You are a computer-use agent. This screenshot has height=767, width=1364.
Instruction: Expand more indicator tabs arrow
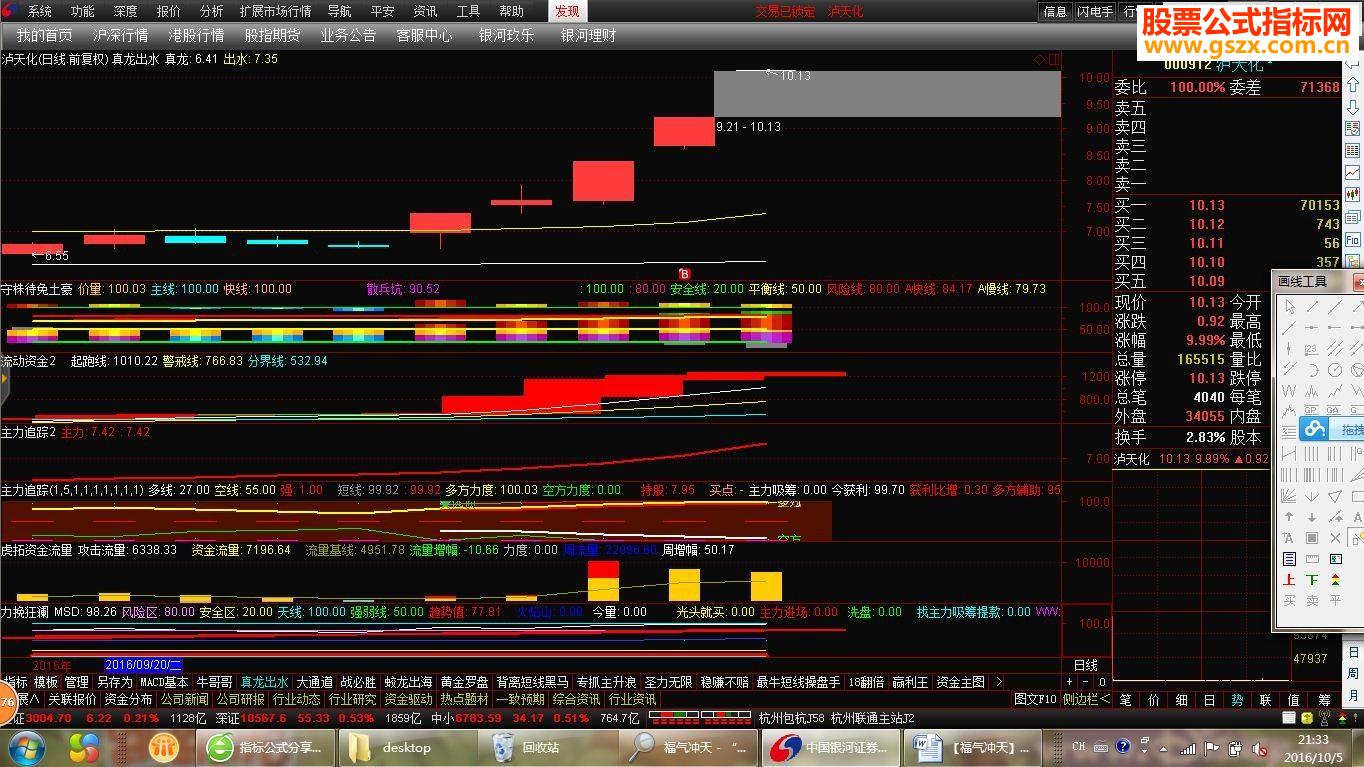click(x=997, y=682)
